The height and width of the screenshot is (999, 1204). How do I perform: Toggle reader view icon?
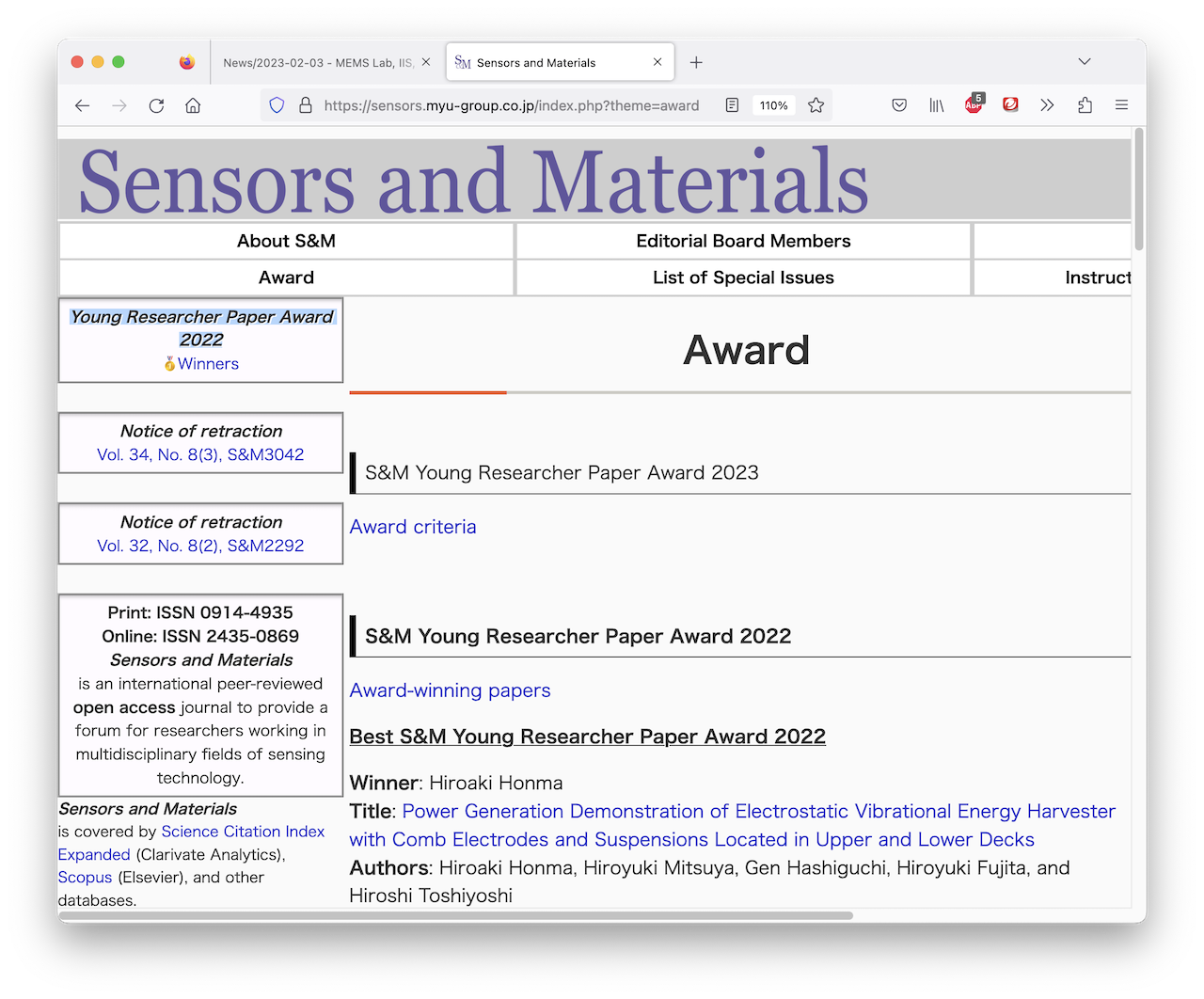pyautogui.click(x=732, y=105)
